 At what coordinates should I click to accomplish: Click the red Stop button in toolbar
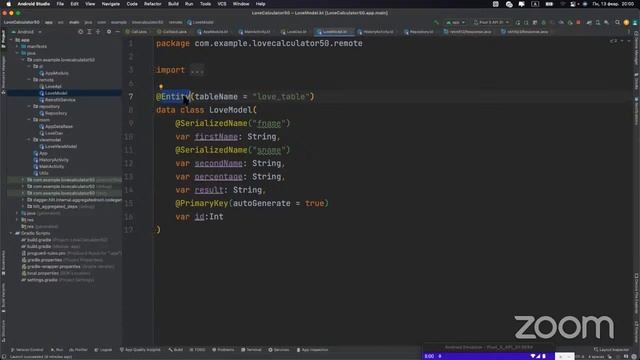(x=578, y=22)
